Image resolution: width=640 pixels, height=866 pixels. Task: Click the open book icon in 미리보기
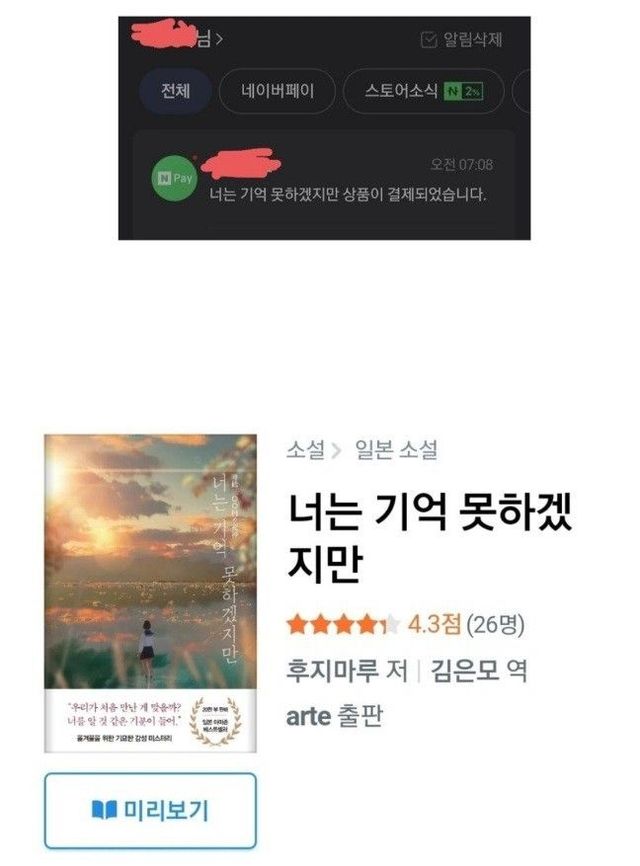click(x=104, y=810)
